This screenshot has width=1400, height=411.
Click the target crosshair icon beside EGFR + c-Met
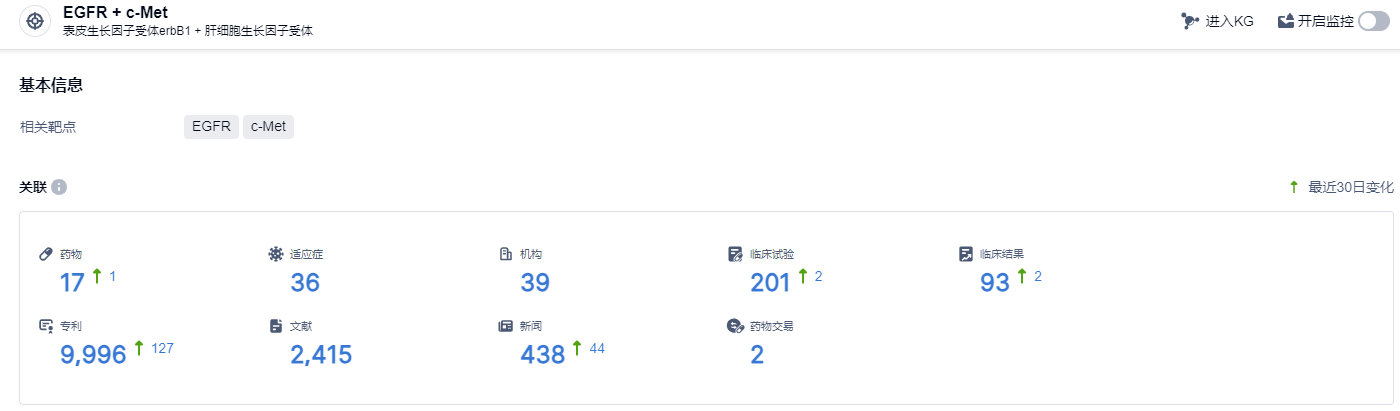[35, 21]
